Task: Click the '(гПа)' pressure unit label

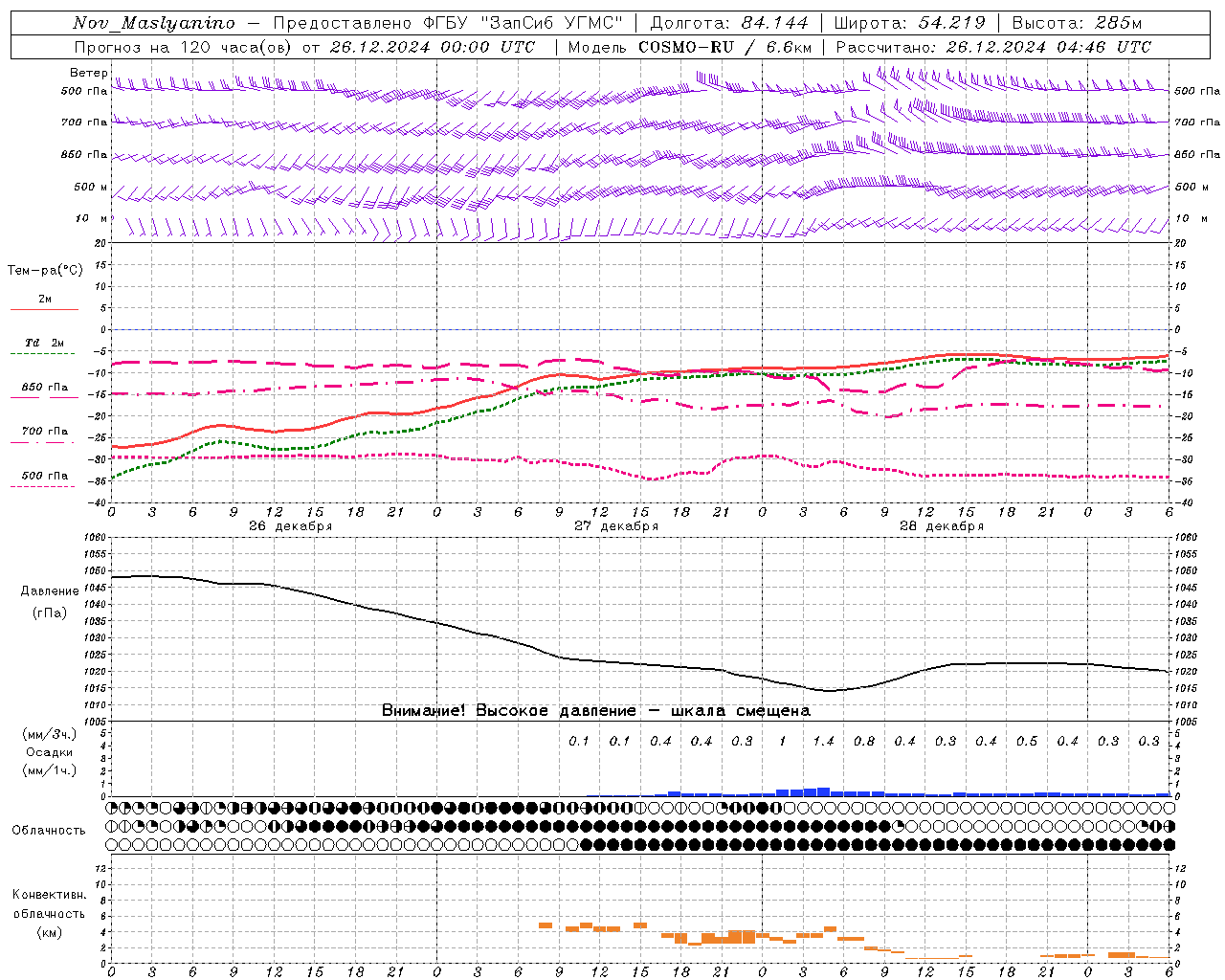Action: [x=50, y=613]
